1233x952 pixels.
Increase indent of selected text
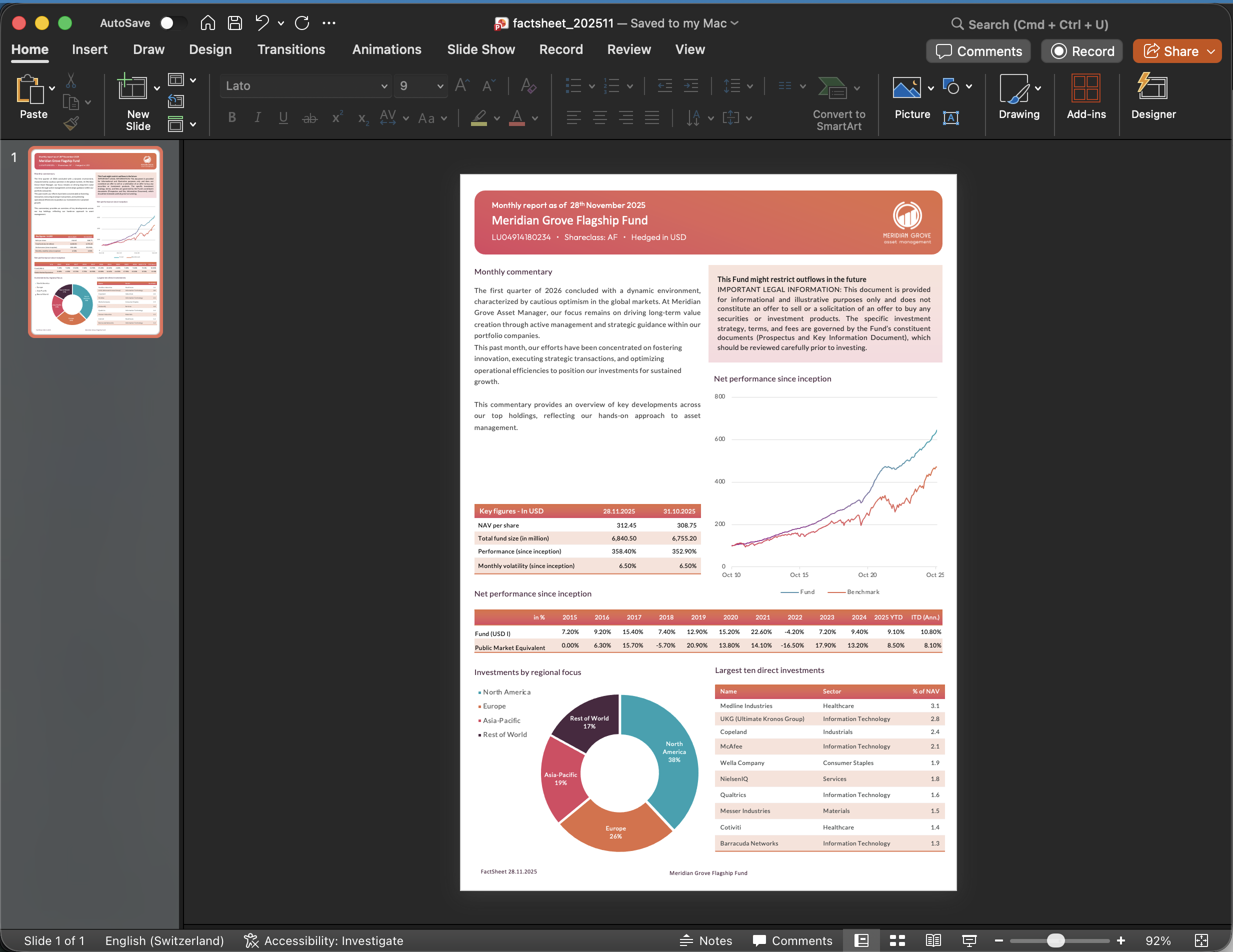point(691,86)
